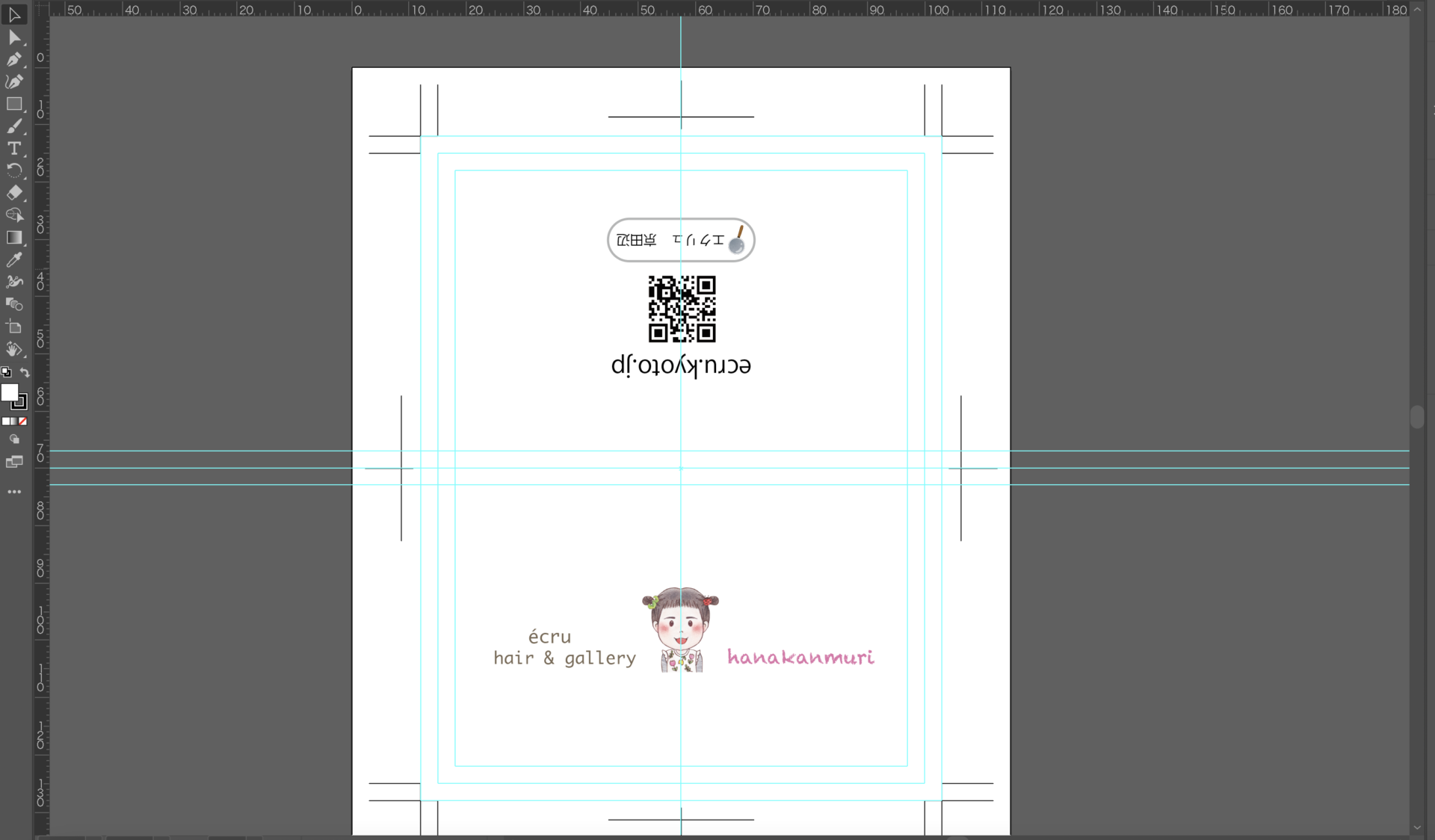Select the Direct Selection tool
Viewport: 1435px width, 840px height.
[14, 37]
